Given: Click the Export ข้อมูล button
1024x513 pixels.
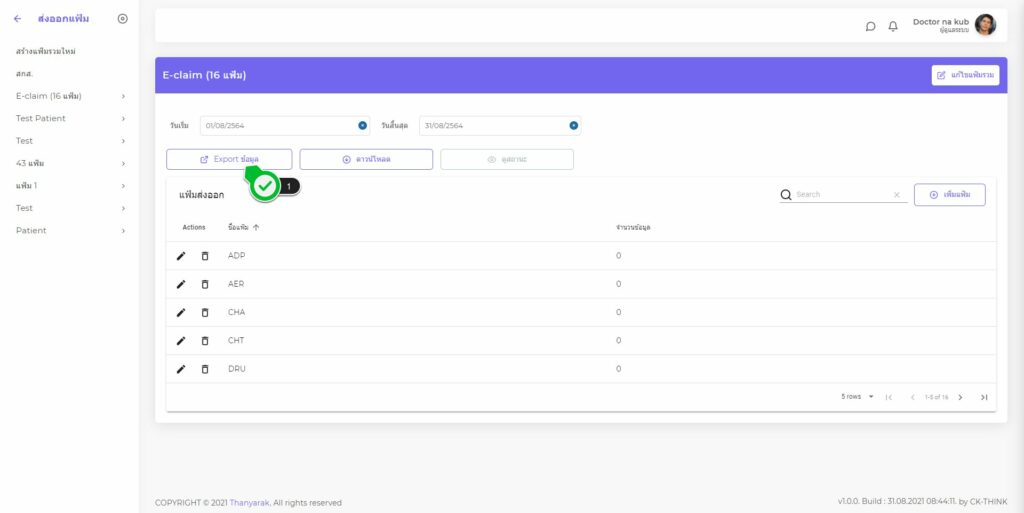Looking at the screenshot, I should 229,159.
